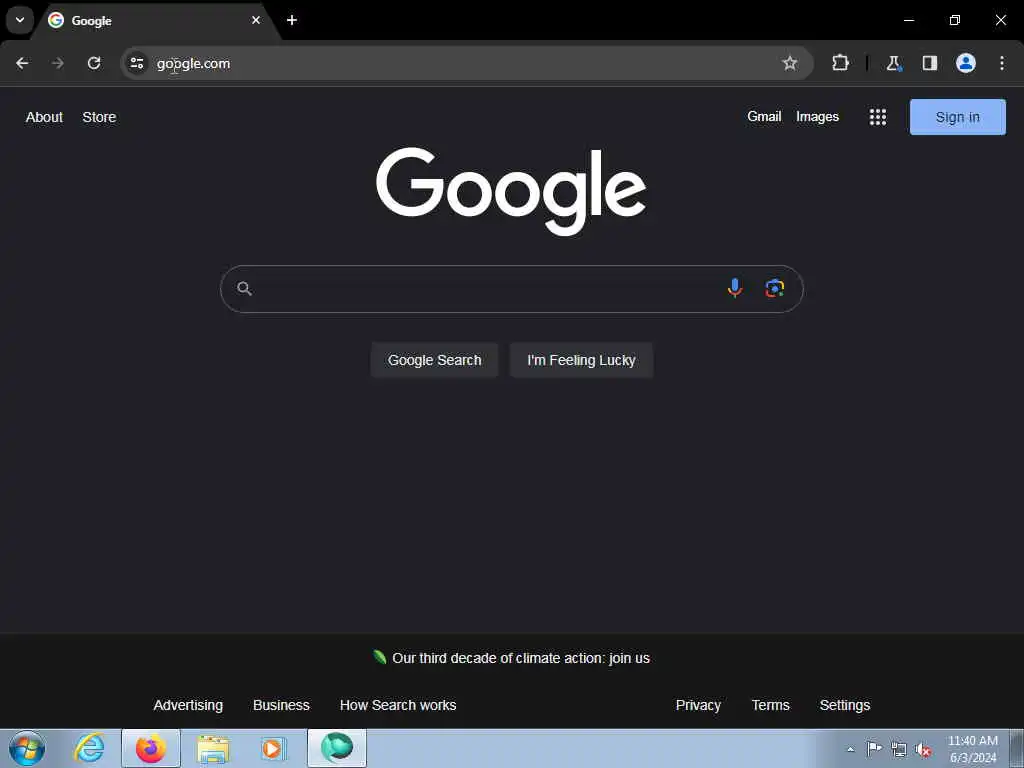1024x768 pixels.
Task: Reload the Google page
Action: 94,63
